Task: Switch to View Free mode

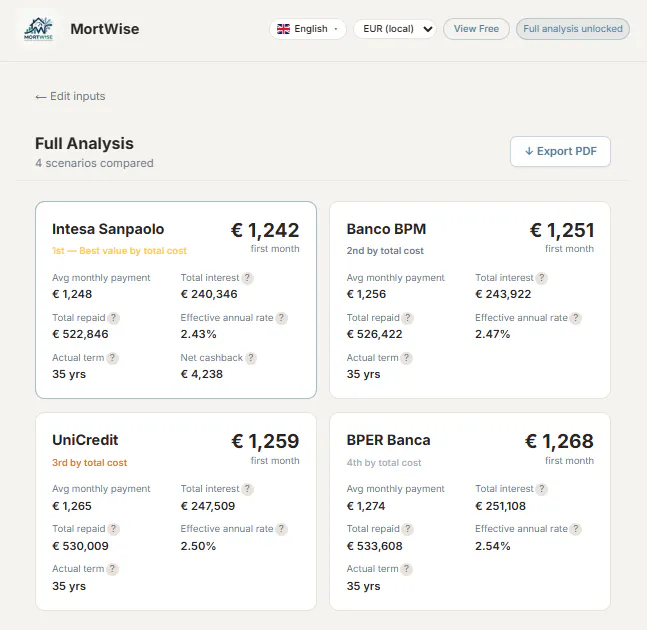Action: 476,29
